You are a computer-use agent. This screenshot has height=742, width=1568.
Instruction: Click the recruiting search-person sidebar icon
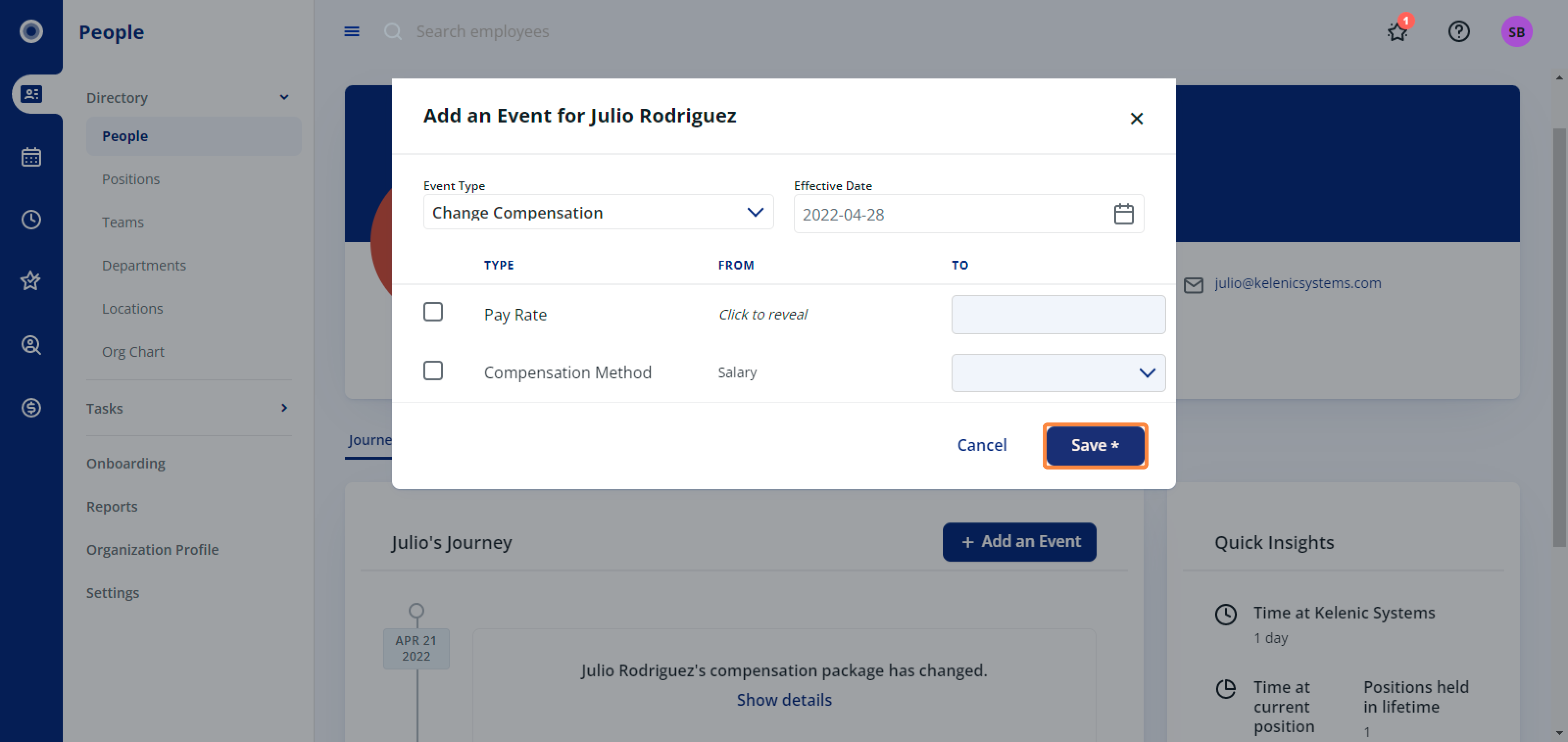[x=31, y=345]
